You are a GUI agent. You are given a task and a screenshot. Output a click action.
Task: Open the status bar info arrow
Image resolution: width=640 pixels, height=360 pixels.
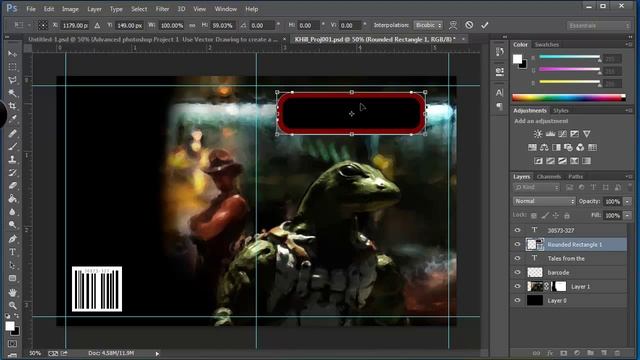157,353
